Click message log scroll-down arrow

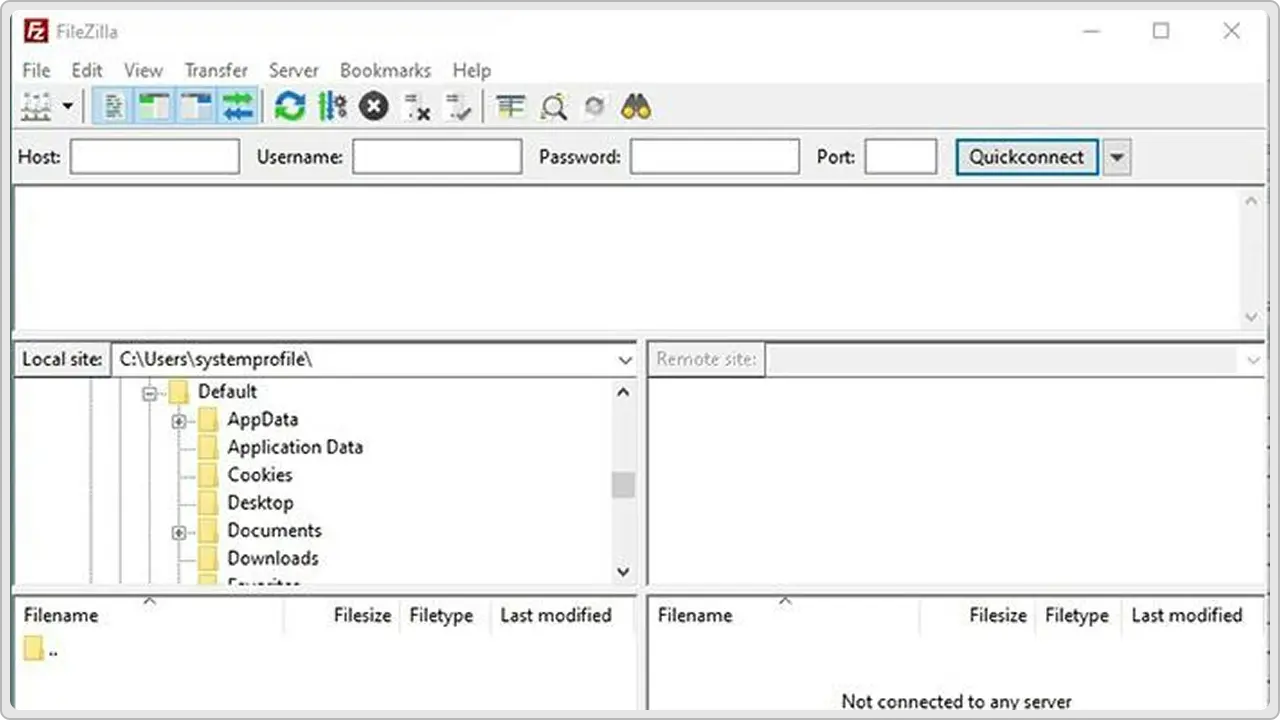tap(1252, 316)
